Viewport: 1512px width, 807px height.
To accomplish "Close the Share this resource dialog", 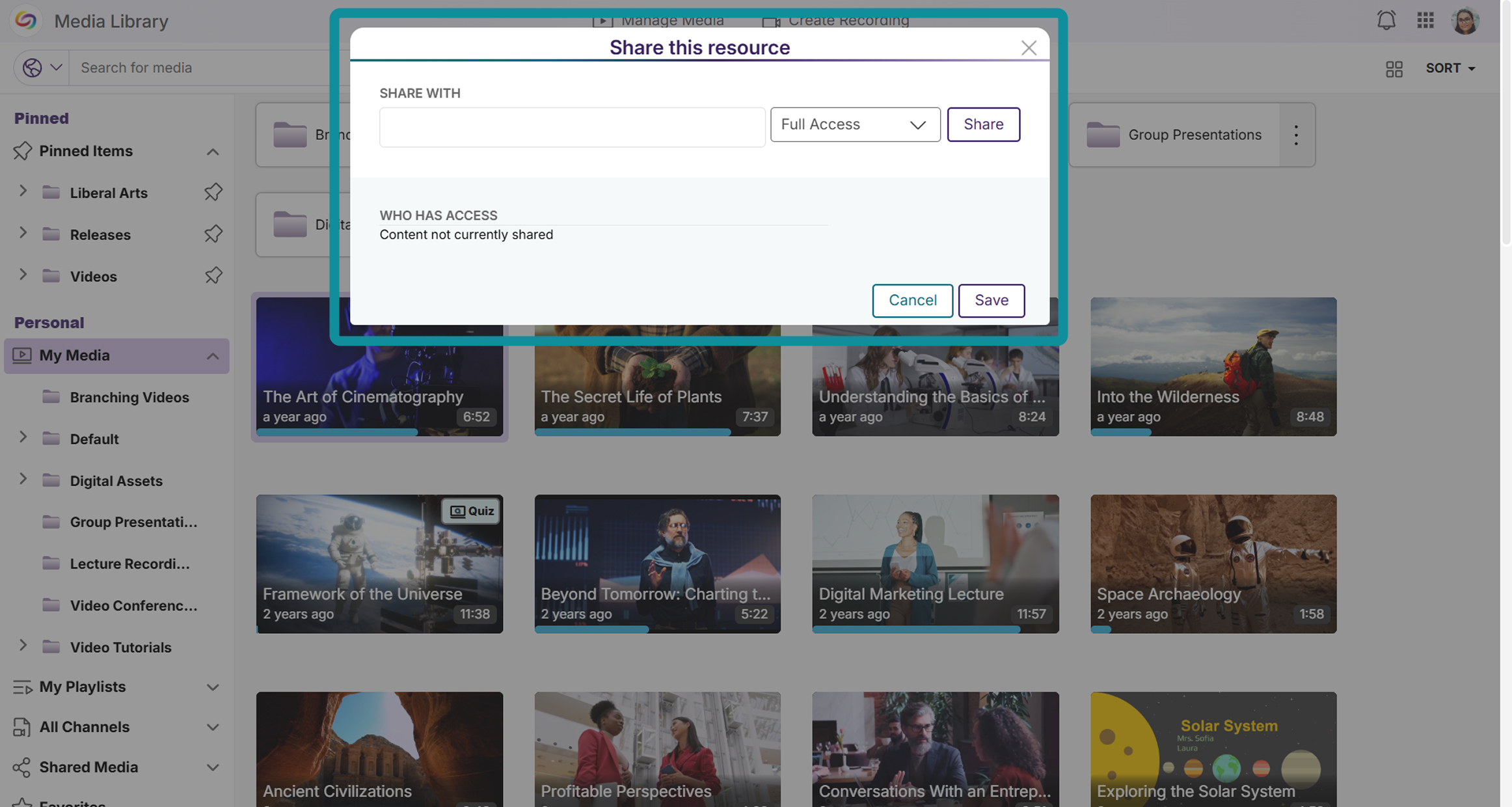I will 1029,48.
